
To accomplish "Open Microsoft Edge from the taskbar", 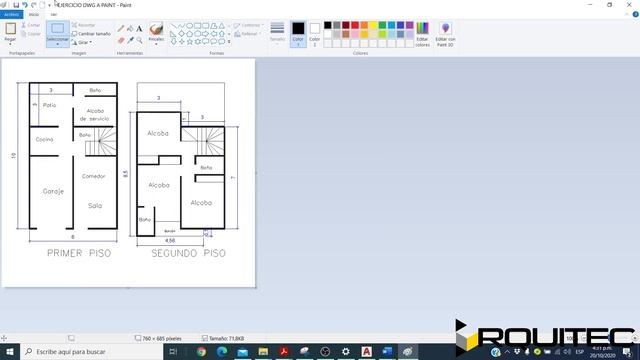I will (x=222, y=351).
